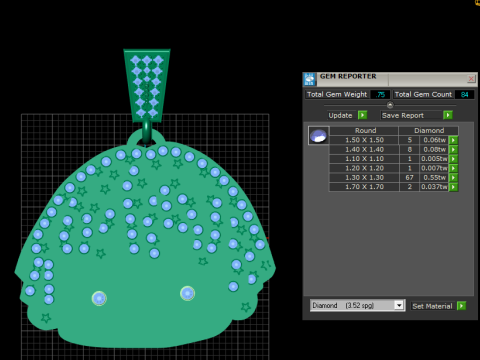Click the green arrow for the 1.50 X 1.50 row
The height and width of the screenshot is (360, 480).
[453, 140]
